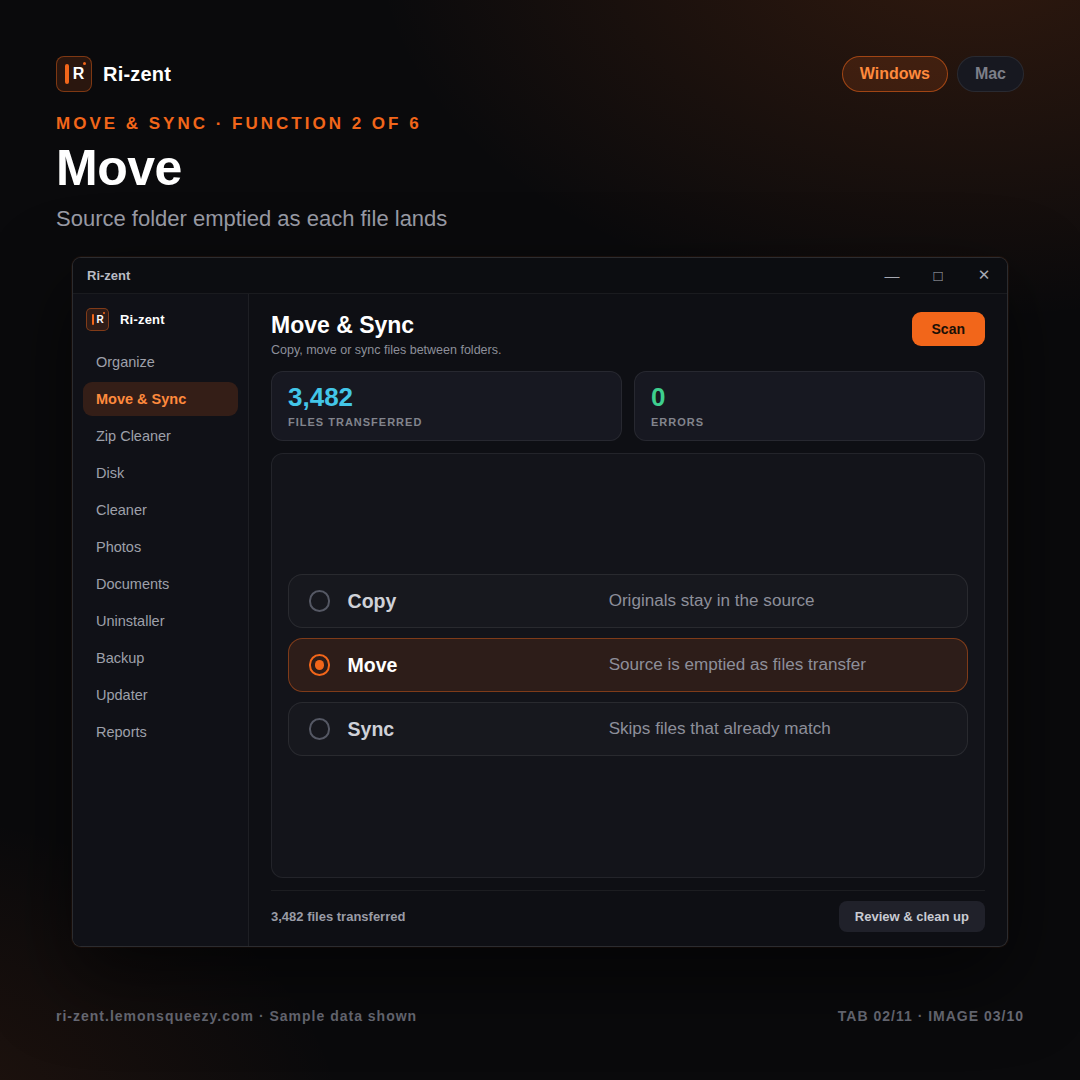
Task: Open the Cleaner section
Action: (160, 510)
